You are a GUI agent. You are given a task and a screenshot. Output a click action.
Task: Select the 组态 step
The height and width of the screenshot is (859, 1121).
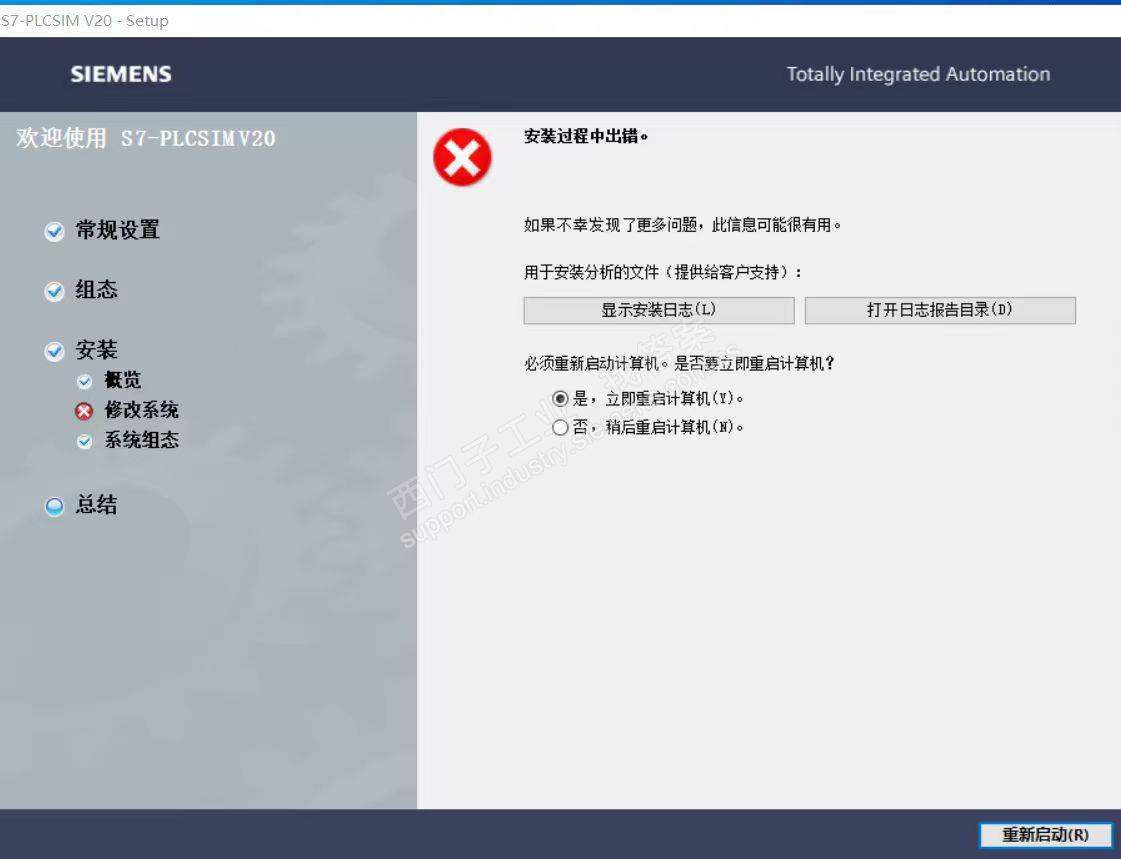(97, 290)
